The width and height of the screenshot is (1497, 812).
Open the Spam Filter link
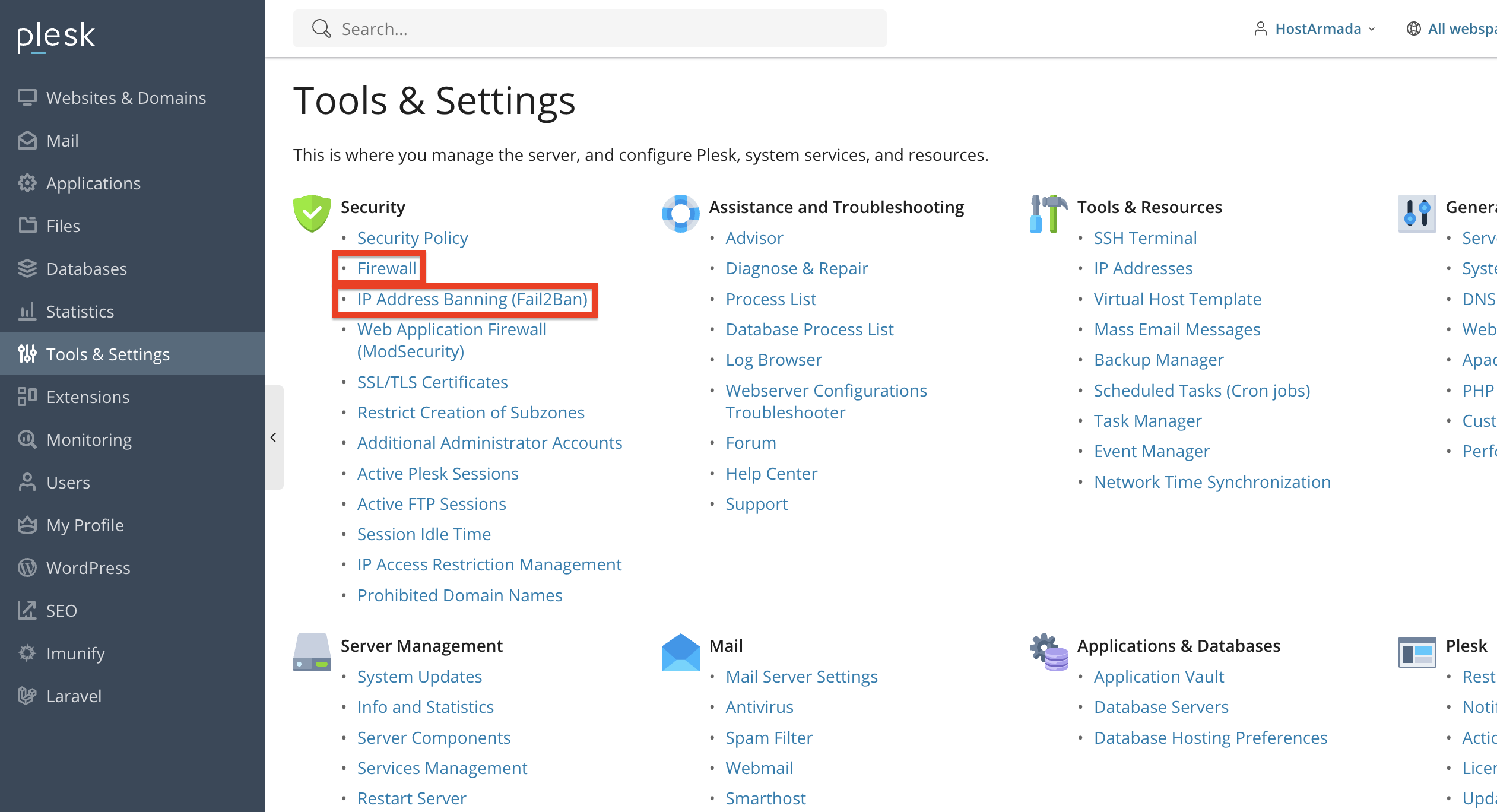(769, 738)
